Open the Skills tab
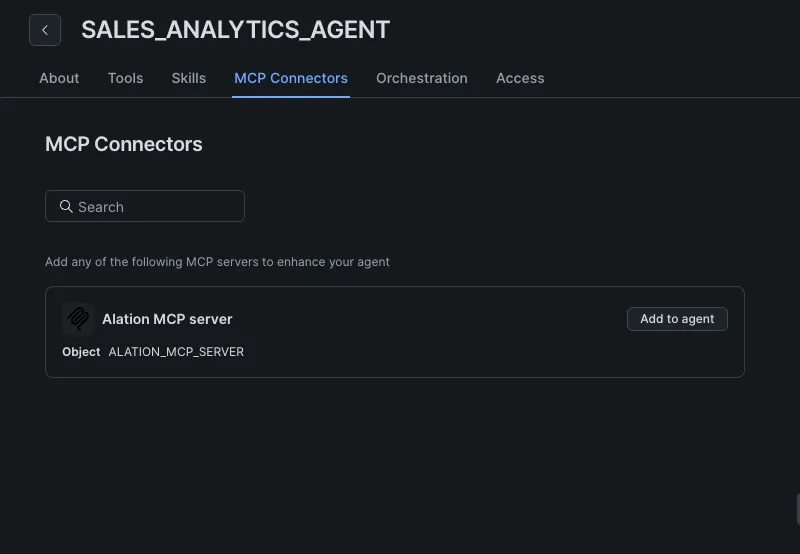Screen dimensions: 800x554 (x=189, y=78)
